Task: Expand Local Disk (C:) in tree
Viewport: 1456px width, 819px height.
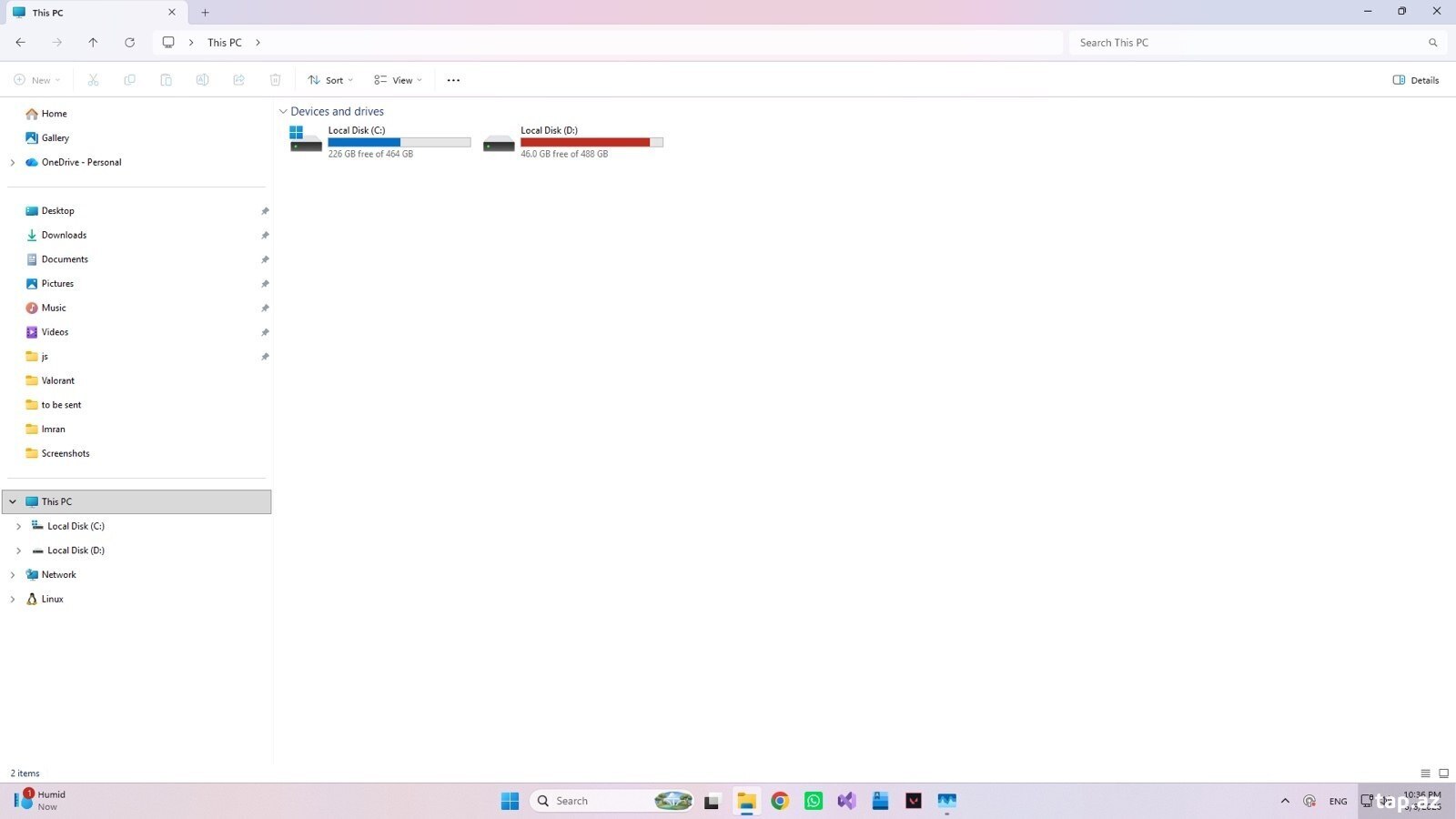Action: [x=18, y=526]
